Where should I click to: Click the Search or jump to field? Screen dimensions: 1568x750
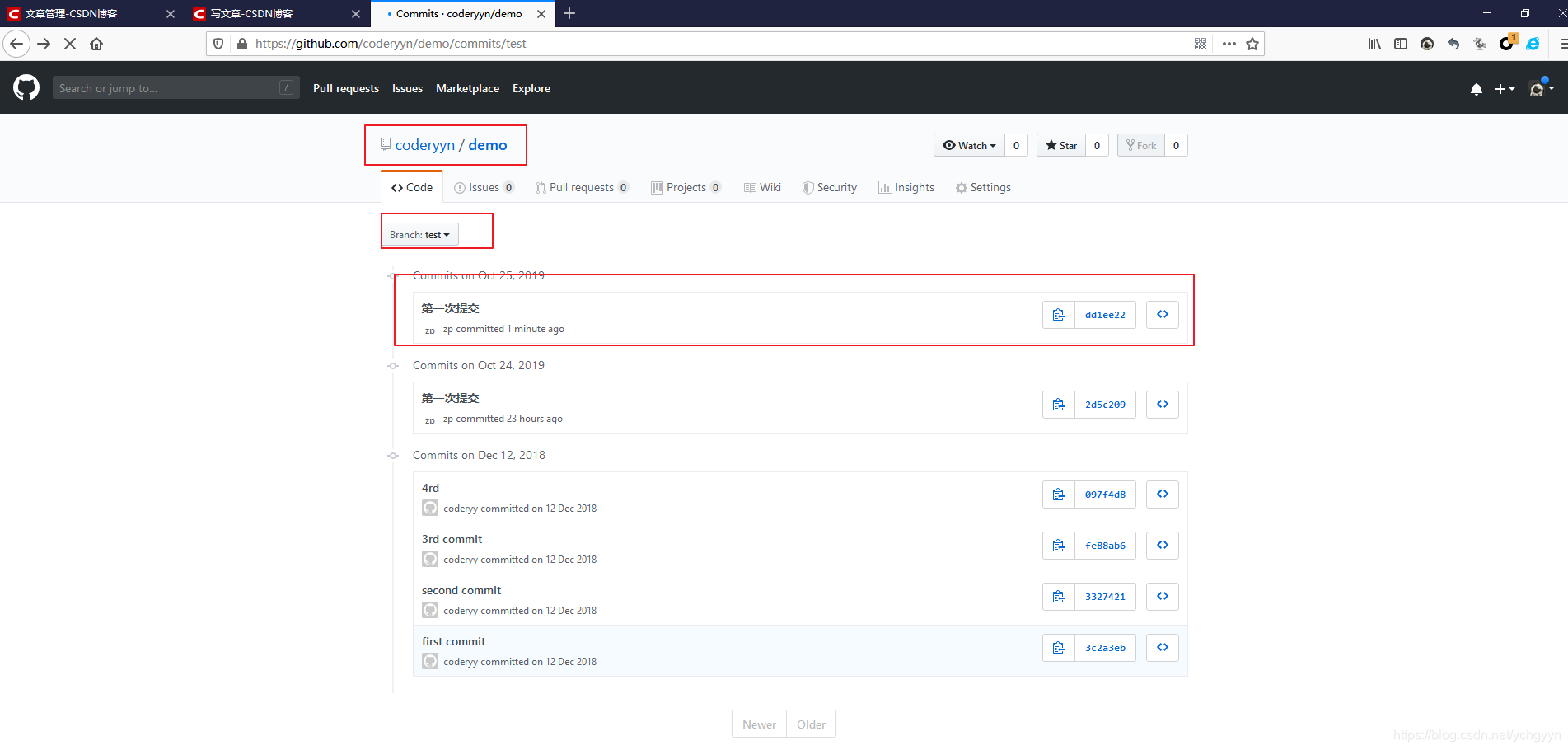tap(175, 87)
